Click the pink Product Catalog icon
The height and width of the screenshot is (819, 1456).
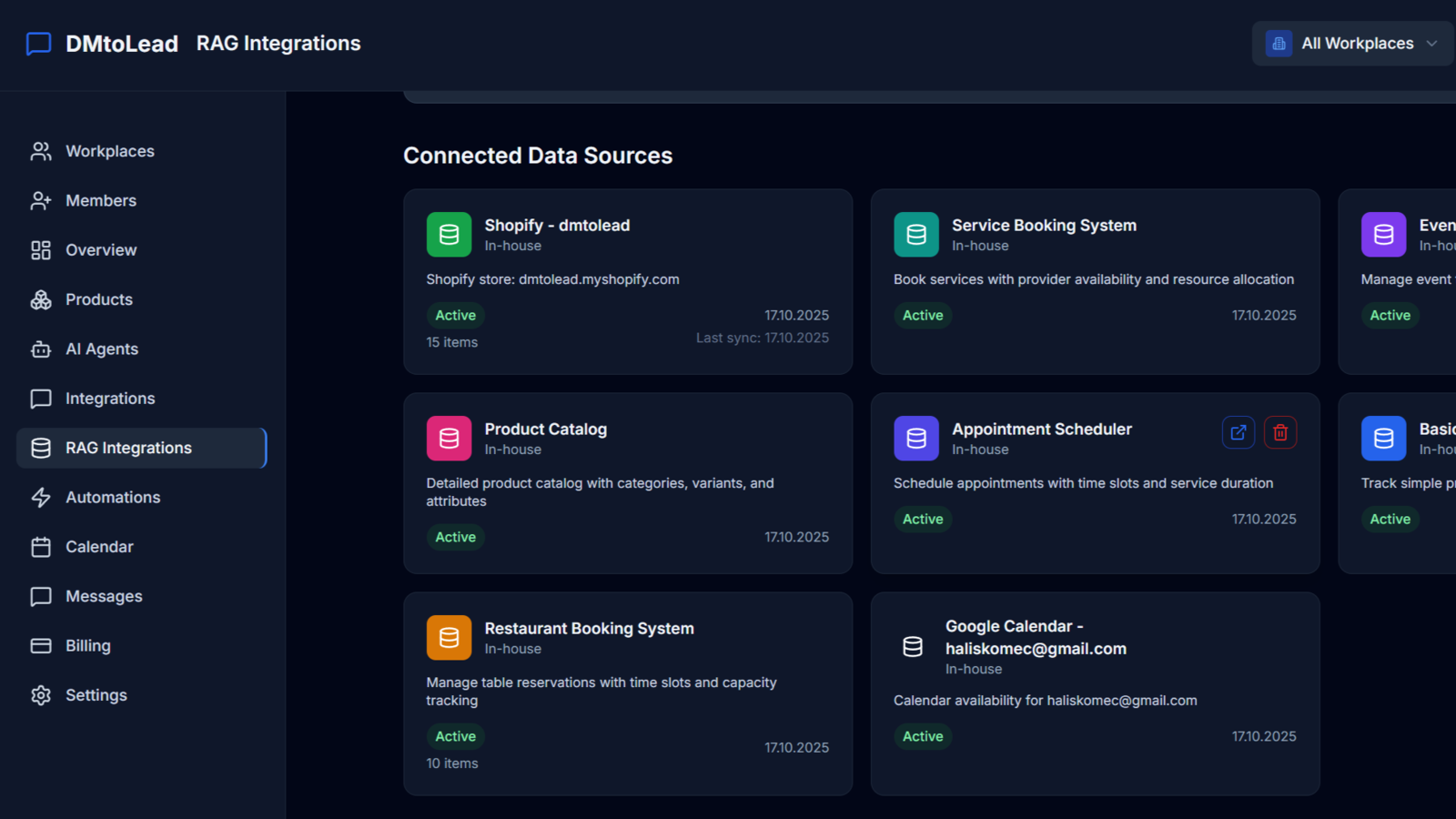pyautogui.click(x=449, y=439)
